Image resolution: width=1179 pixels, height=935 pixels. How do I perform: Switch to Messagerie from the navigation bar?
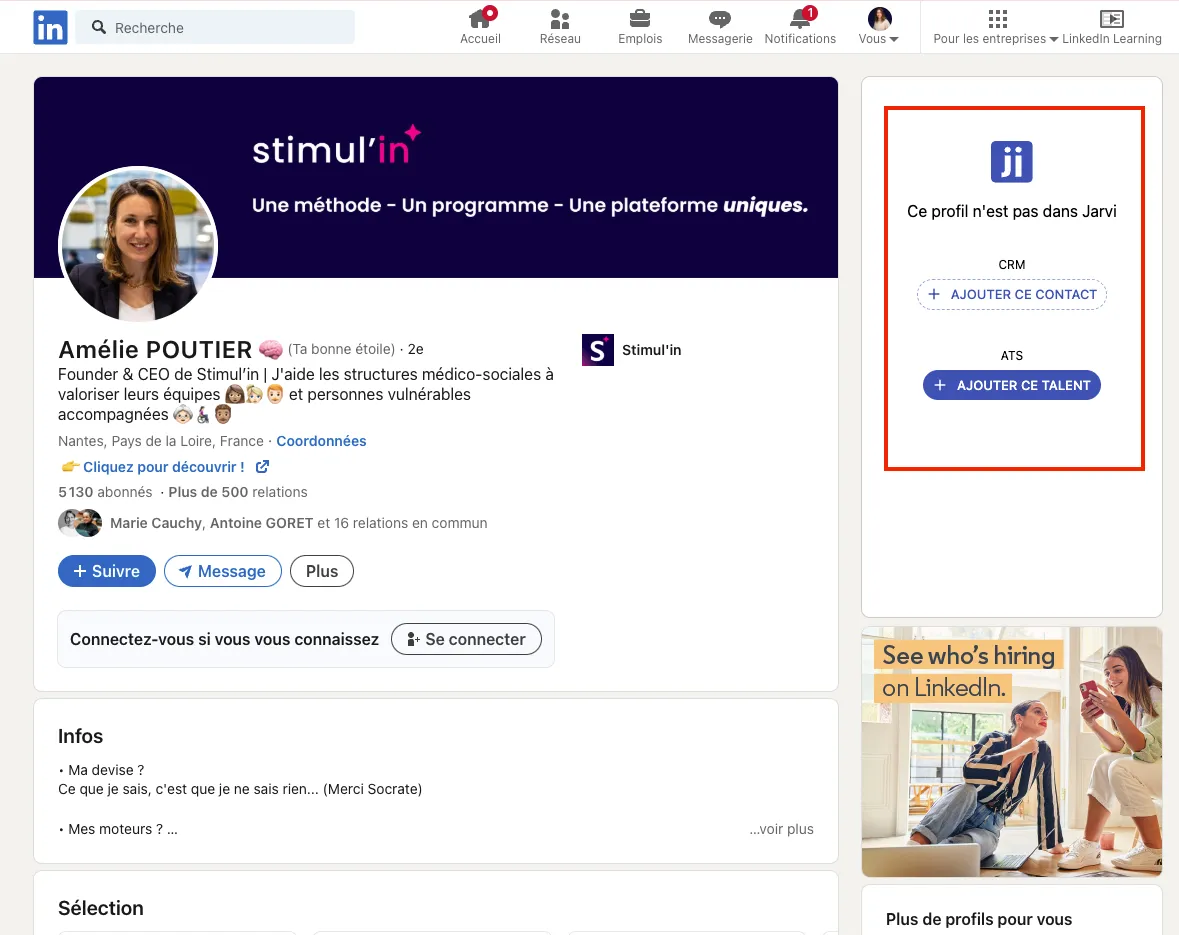click(x=719, y=26)
